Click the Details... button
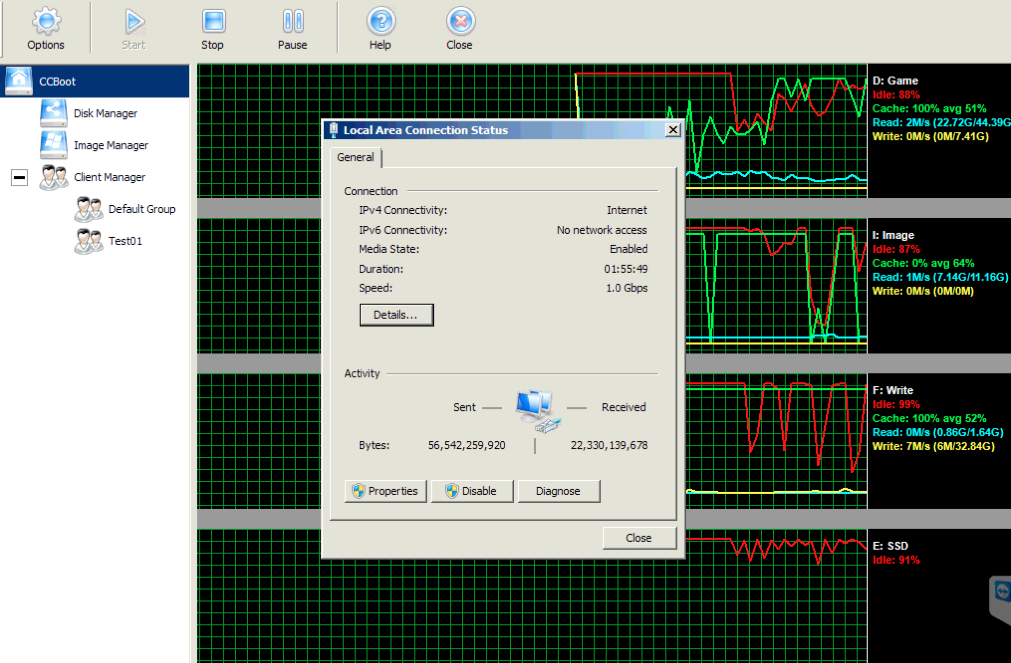The height and width of the screenshot is (663, 1011). [x=396, y=314]
